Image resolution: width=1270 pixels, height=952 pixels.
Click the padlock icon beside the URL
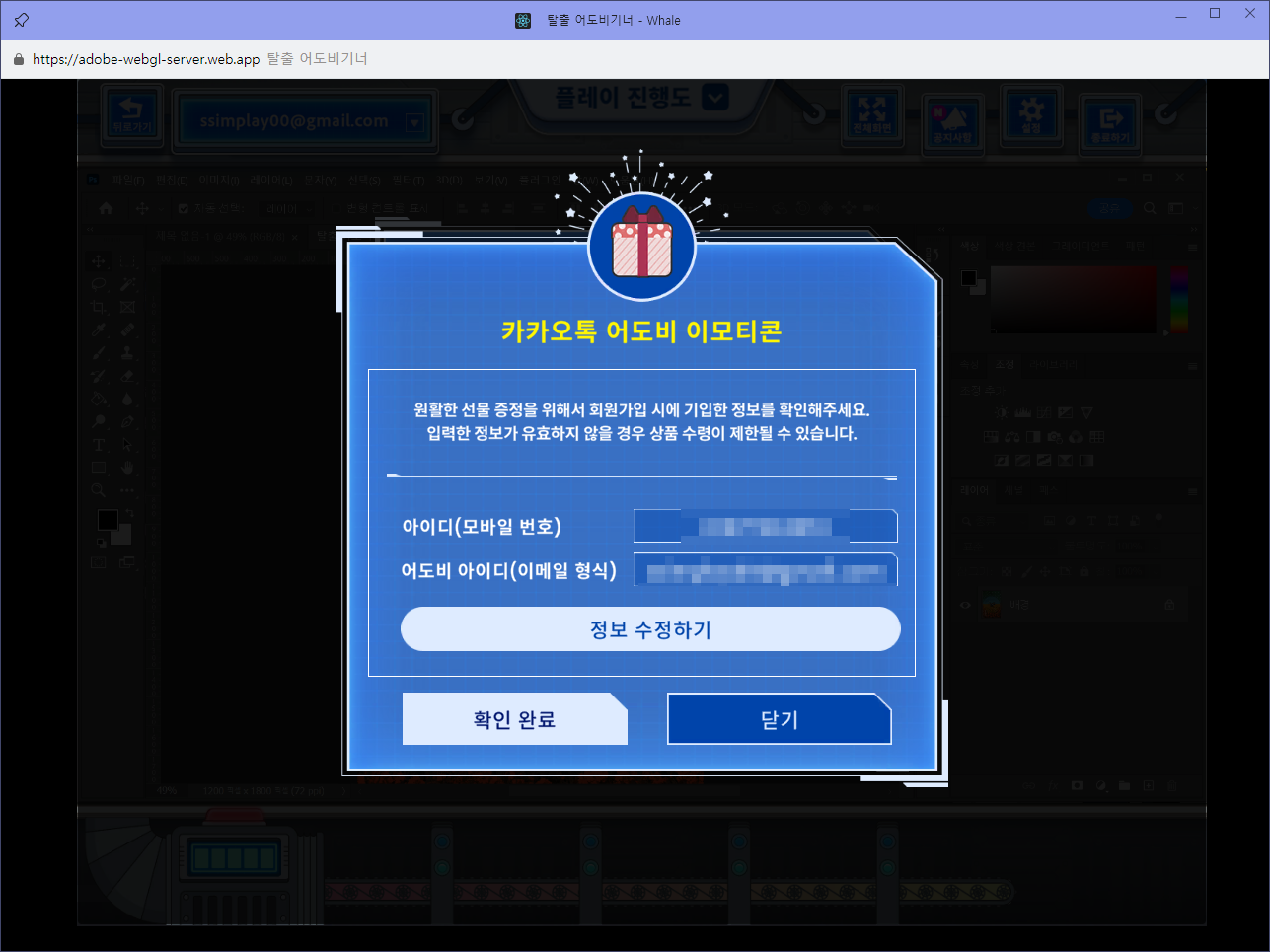18,59
